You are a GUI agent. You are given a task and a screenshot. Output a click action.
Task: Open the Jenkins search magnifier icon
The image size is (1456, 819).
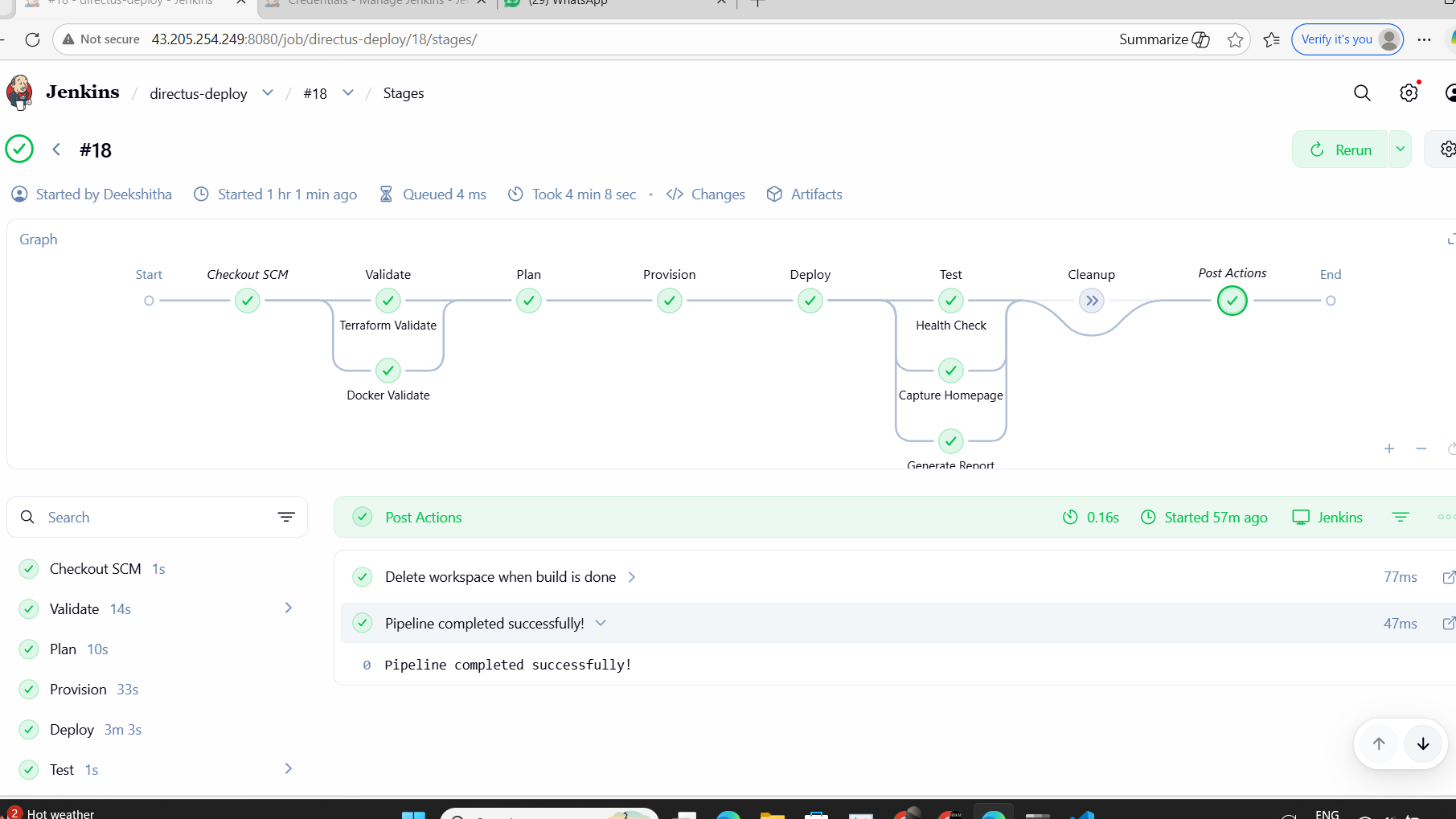pos(1362,93)
